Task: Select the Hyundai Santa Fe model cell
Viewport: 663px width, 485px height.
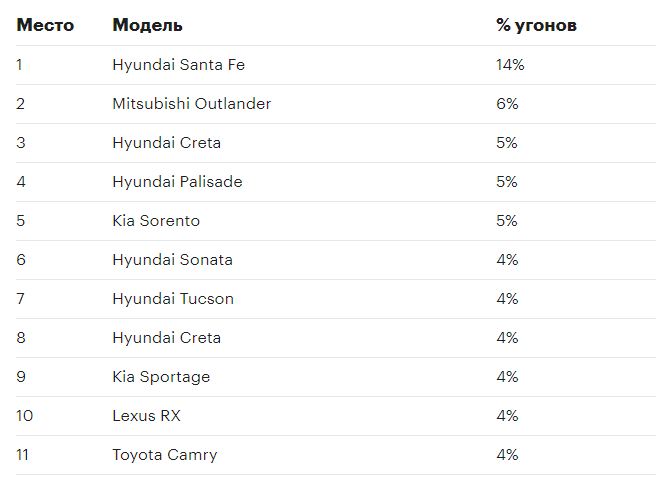Action: pos(178,65)
